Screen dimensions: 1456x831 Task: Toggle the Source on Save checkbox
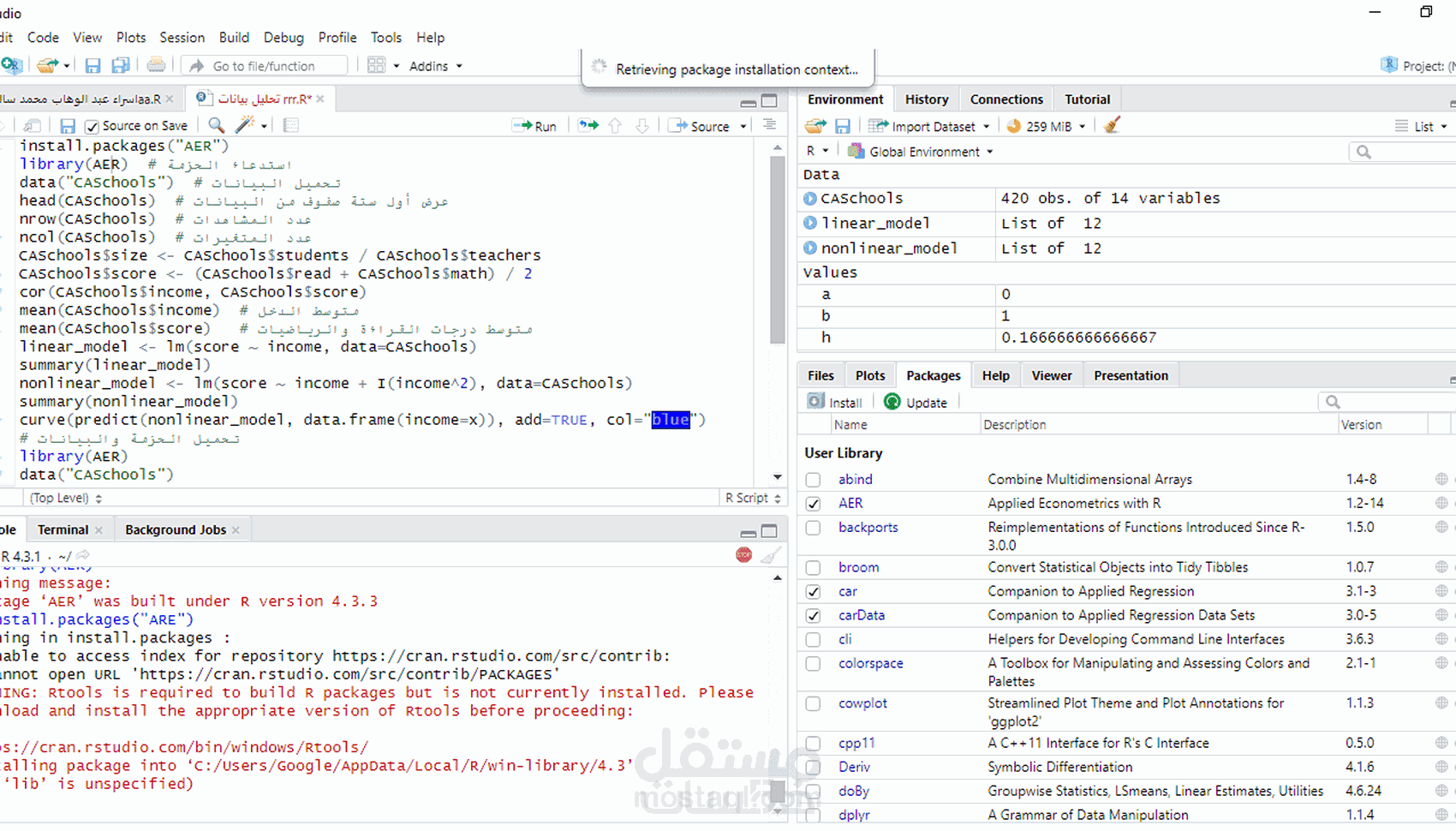(x=92, y=126)
